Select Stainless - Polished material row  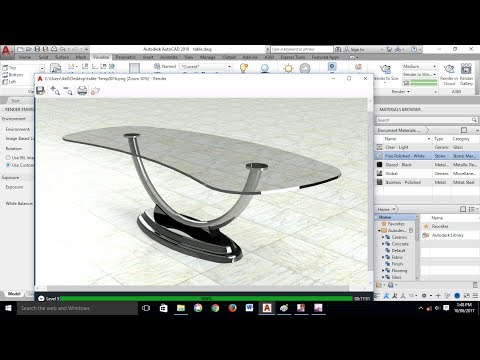(427, 182)
